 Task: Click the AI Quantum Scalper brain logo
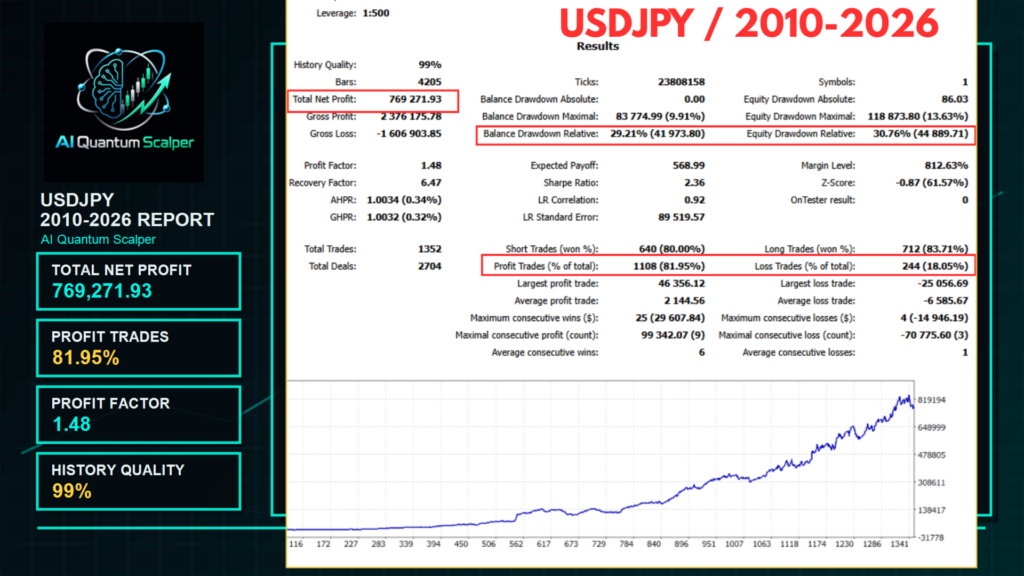coord(123,103)
